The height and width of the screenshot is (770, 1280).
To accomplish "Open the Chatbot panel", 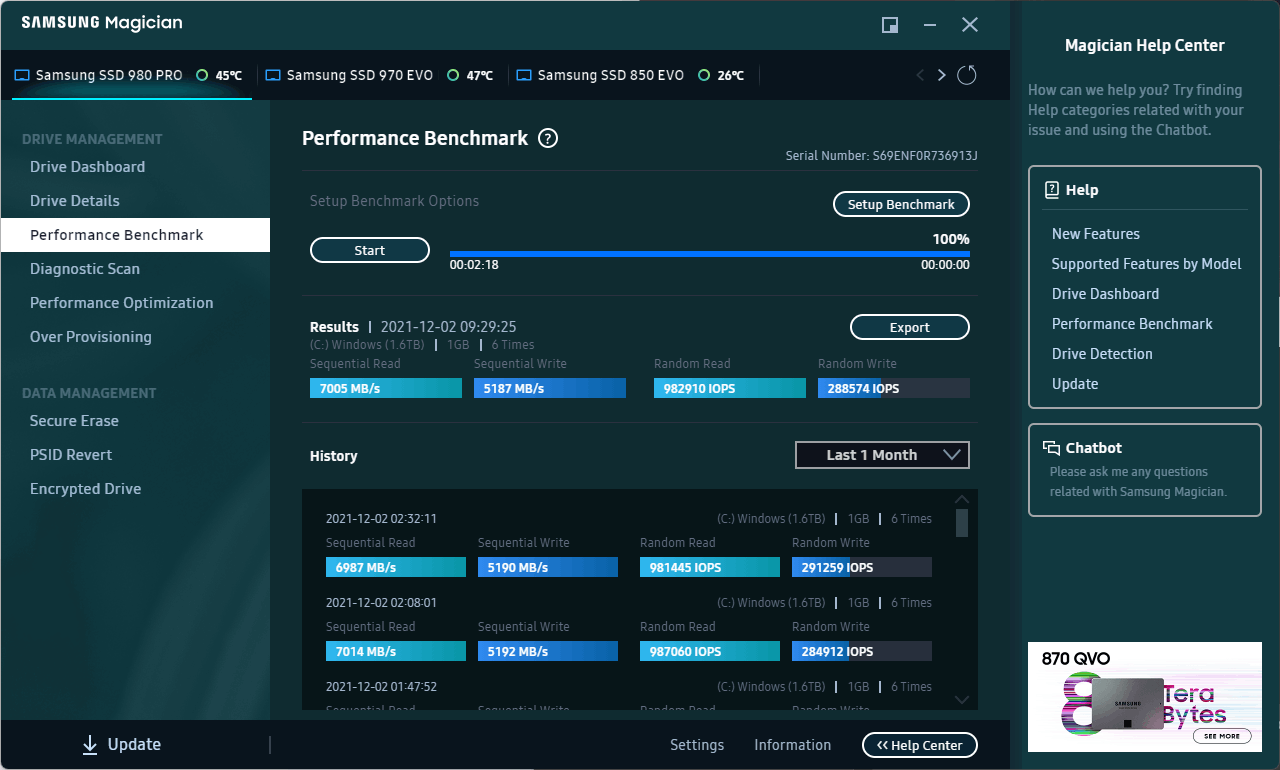I will coord(1145,470).
